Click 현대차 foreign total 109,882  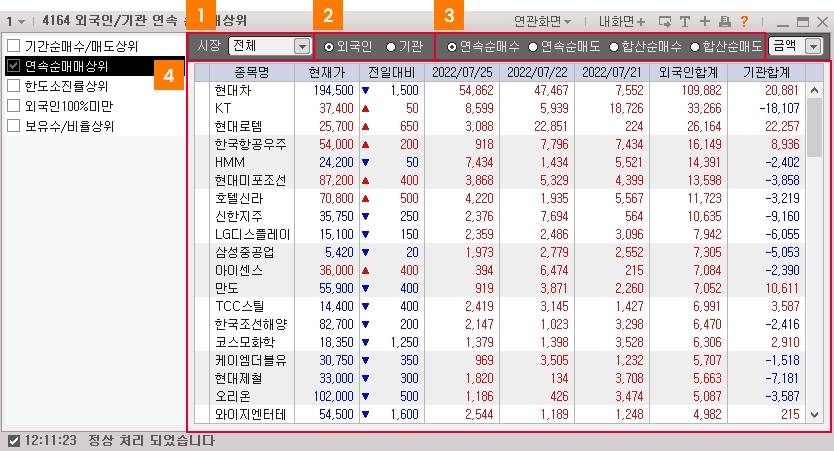coord(702,90)
